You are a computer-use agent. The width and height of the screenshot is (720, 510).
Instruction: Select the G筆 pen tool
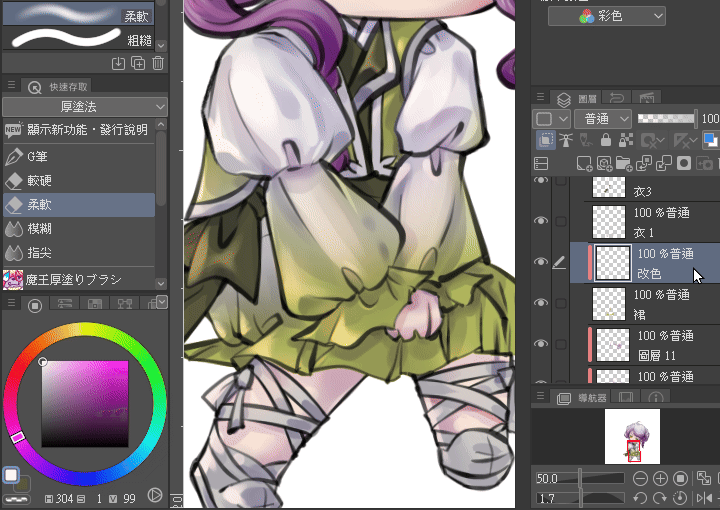click(x=79, y=157)
